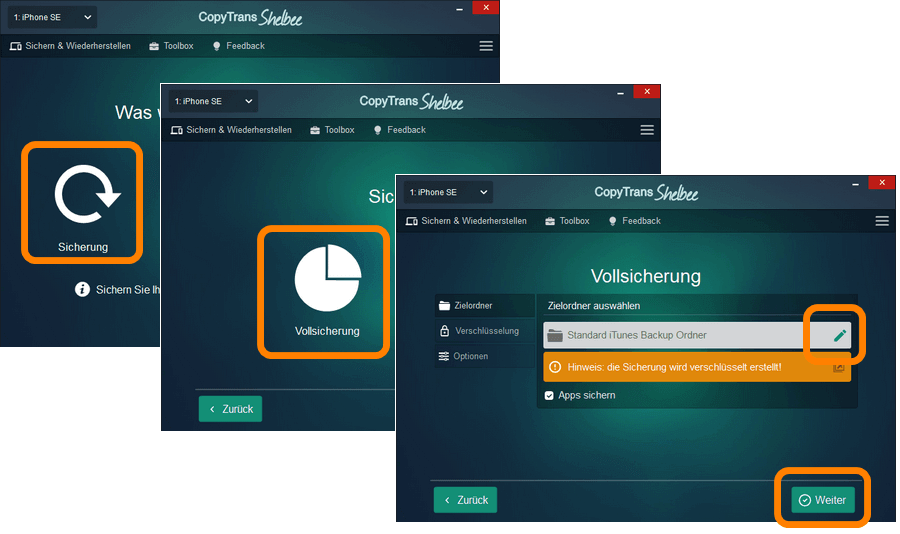The width and height of the screenshot is (900, 534).
Task: Click Zurück button in front window
Action: click(465, 500)
